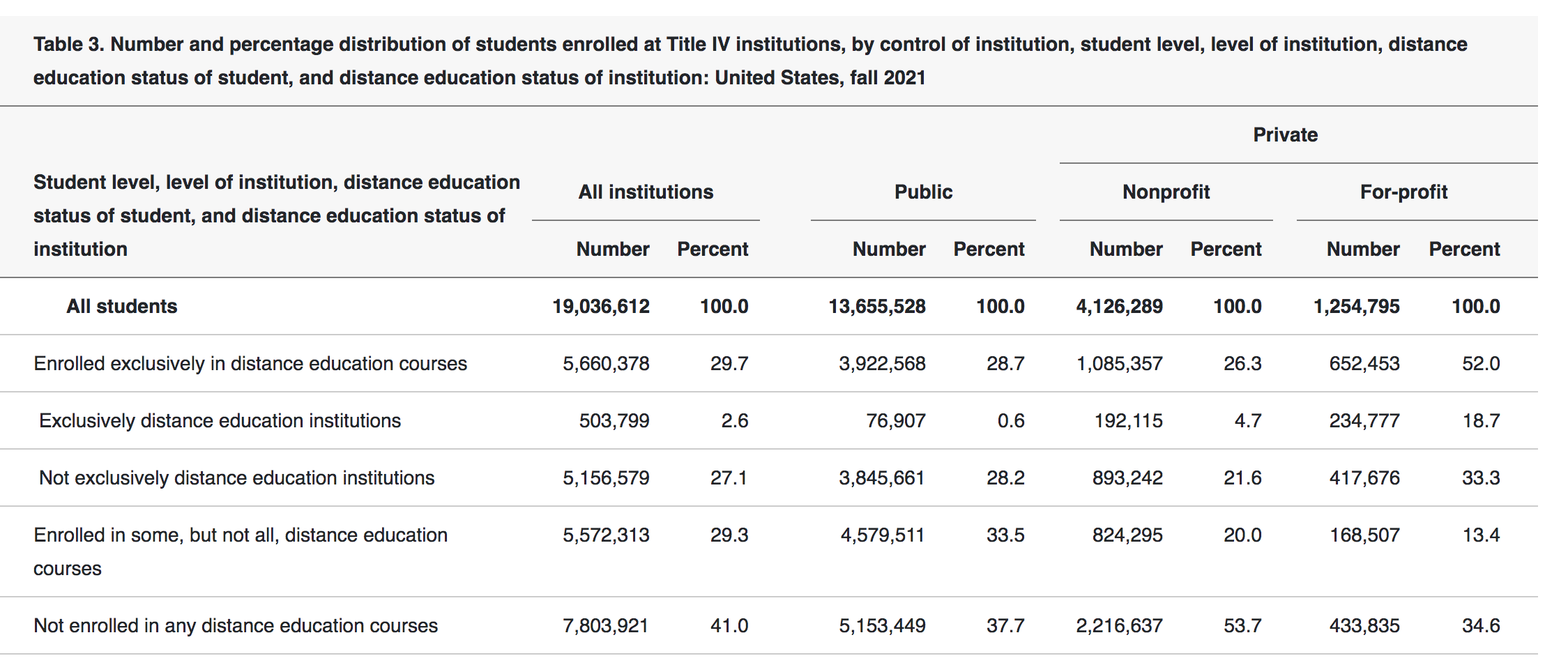The height and width of the screenshot is (672, 1568).
Task: Click the "All institutions" column header
Action: pyautogui.click(x=646, y=192)
